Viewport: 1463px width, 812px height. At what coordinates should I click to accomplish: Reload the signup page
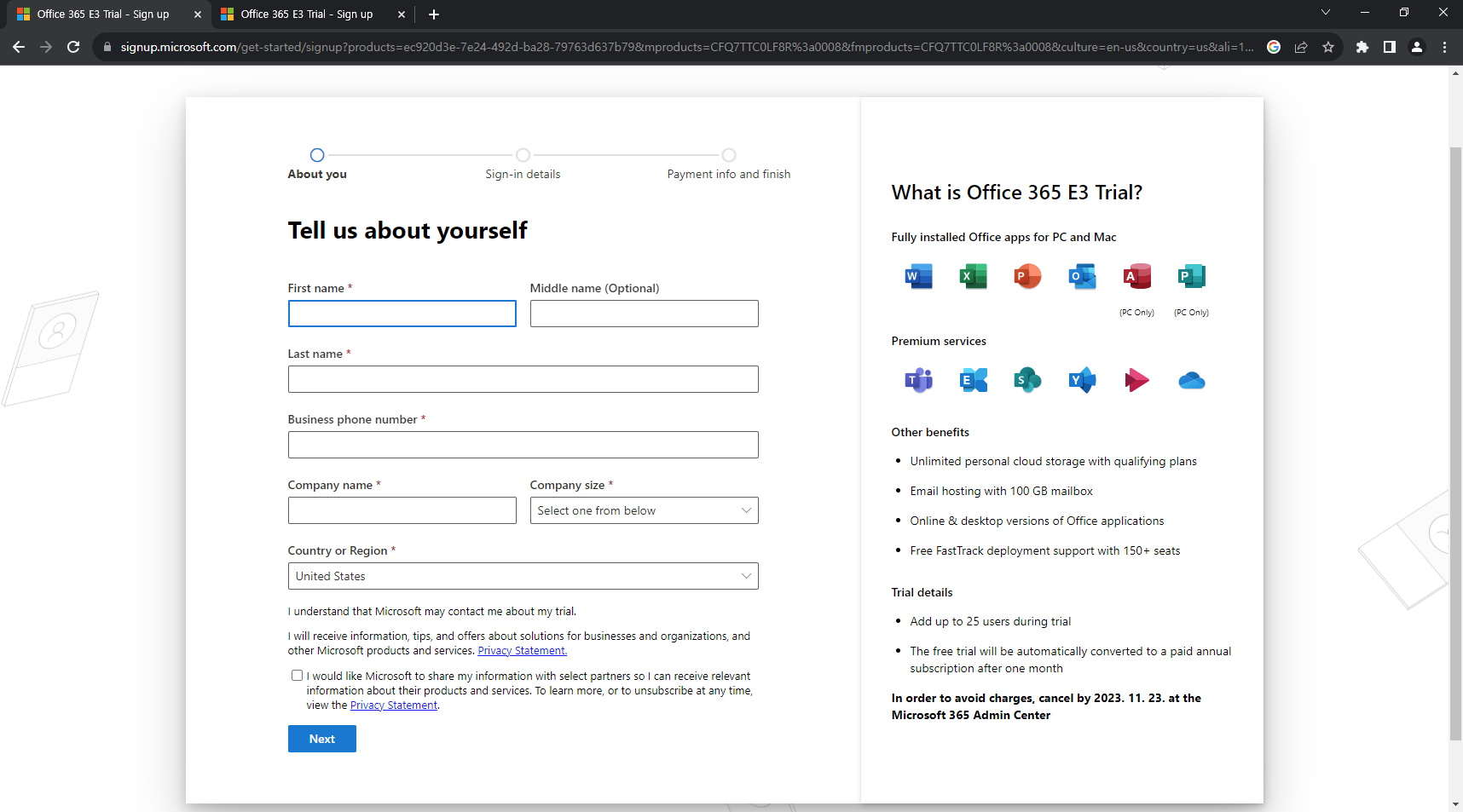pos(73,47)
